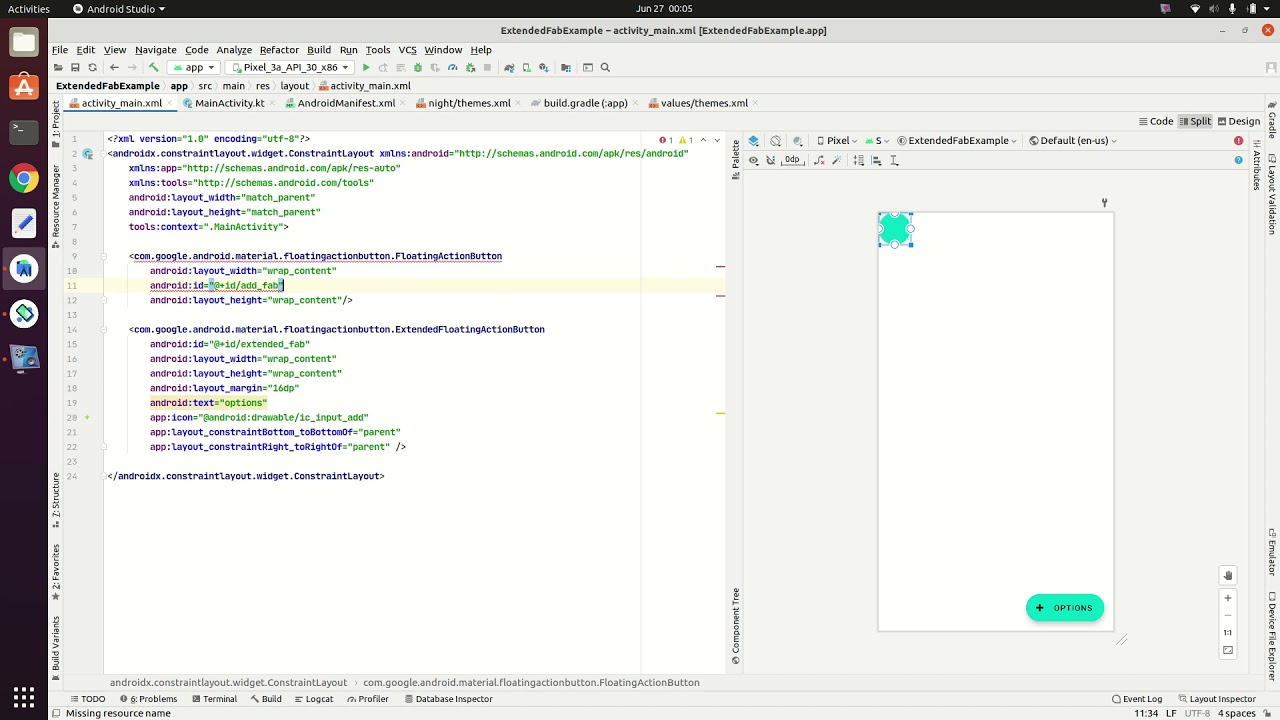Toggle view options eye icon

[x=754, y=160]
